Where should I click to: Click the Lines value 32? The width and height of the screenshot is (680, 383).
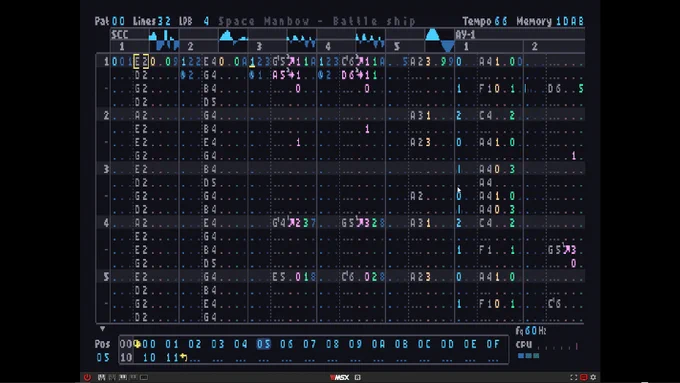(x=164, y=21)
